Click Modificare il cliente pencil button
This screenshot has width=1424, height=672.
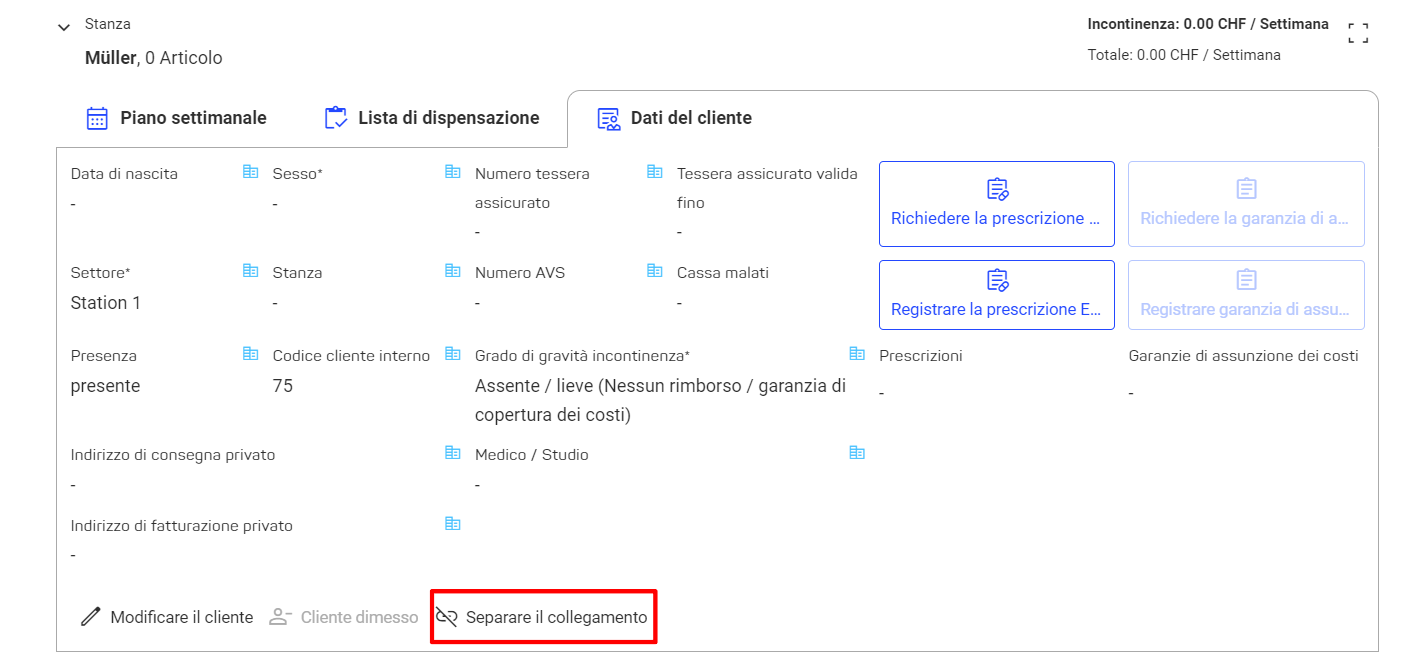167,617
